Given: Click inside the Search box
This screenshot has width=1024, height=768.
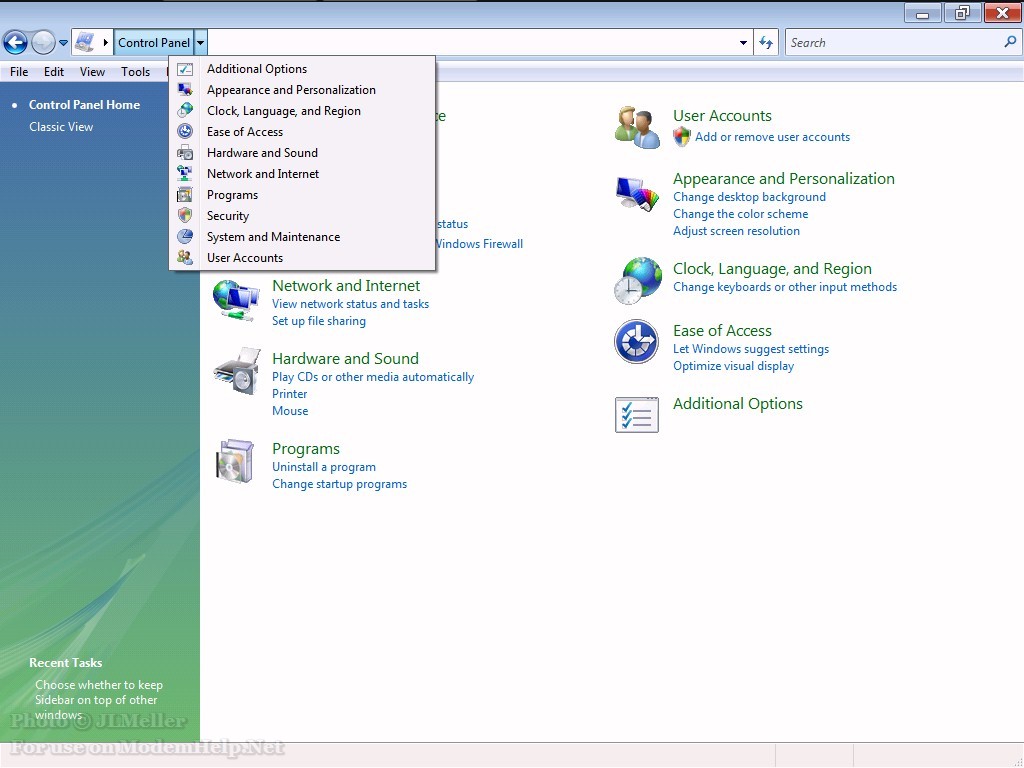Looking at the screenshot, I should click(x=895, y=43).
